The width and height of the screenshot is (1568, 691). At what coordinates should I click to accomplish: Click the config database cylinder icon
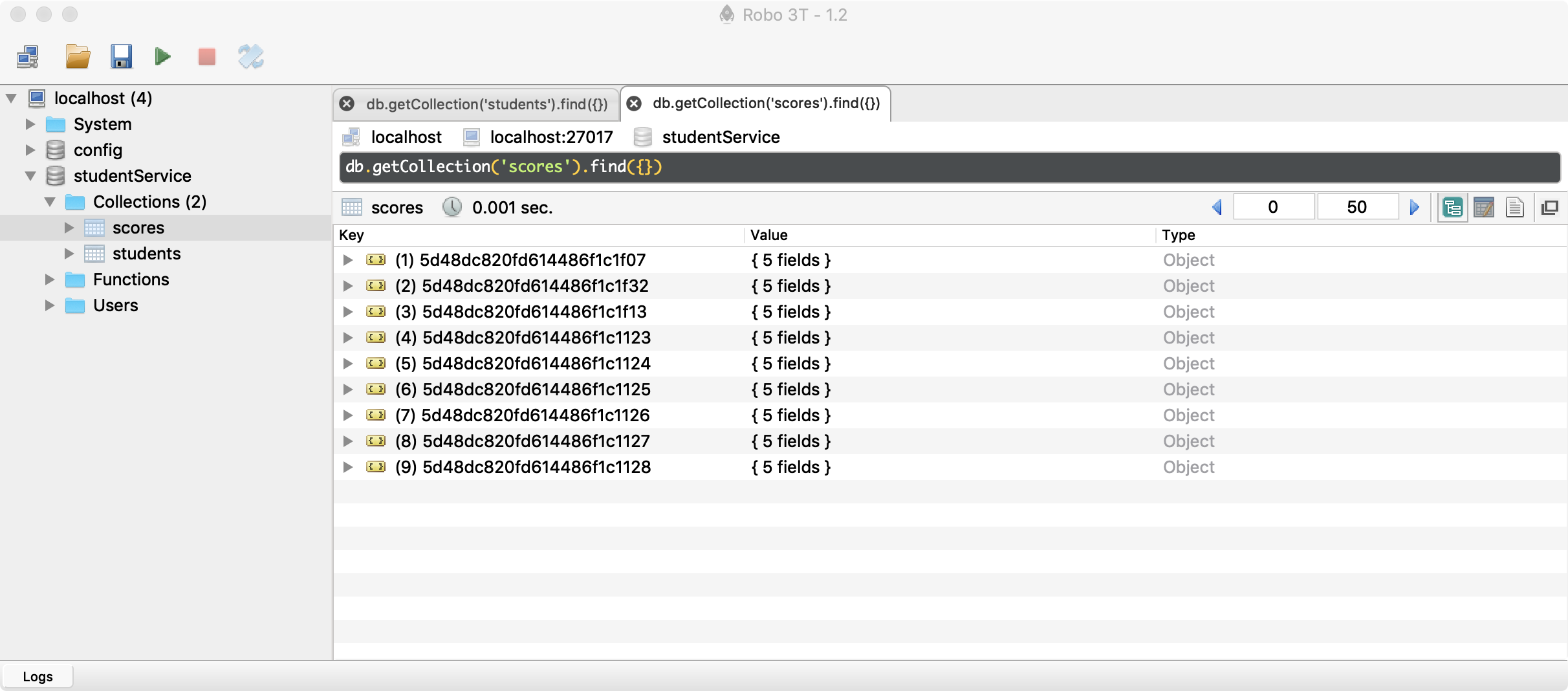pyautogui.click(x=56, y=150)
